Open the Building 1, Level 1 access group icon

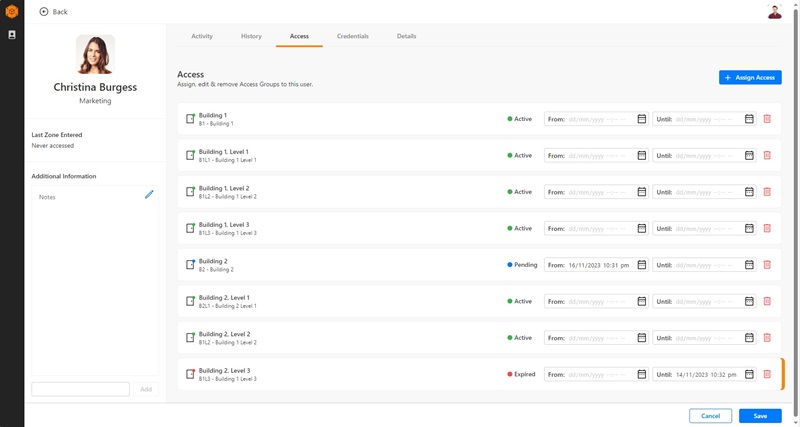(190, 155)
